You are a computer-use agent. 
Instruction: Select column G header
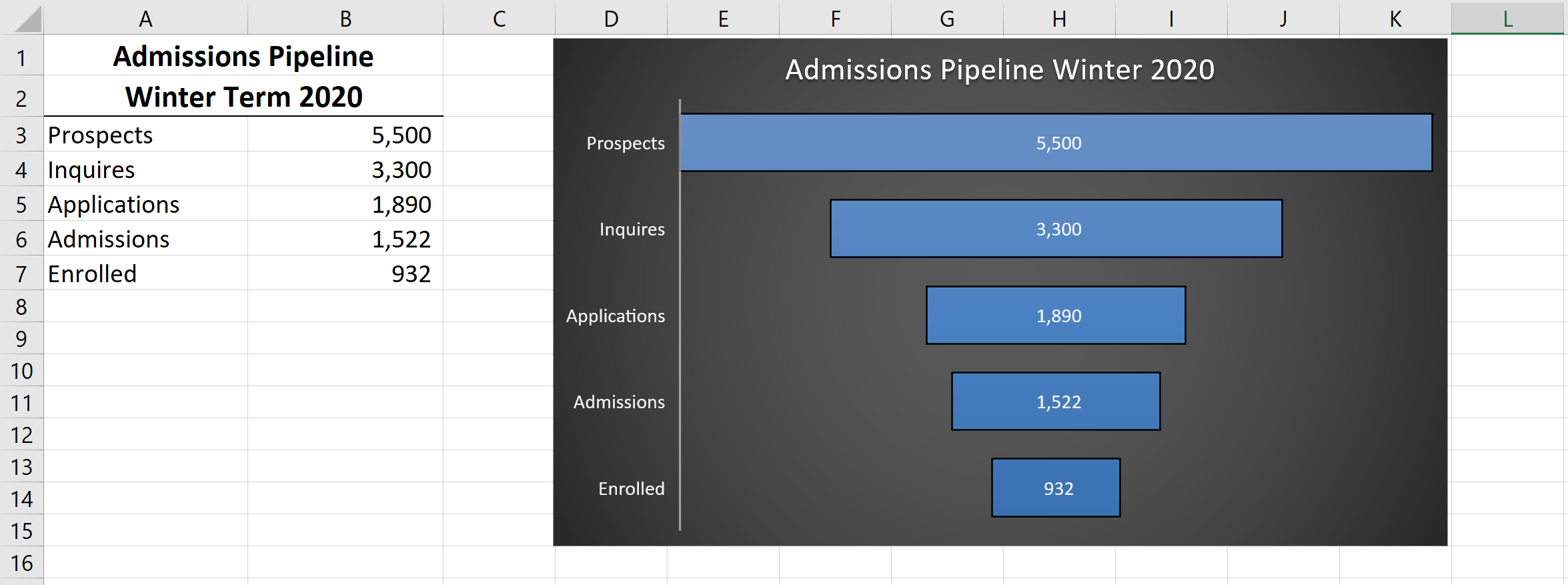click(x=947, y=18)
